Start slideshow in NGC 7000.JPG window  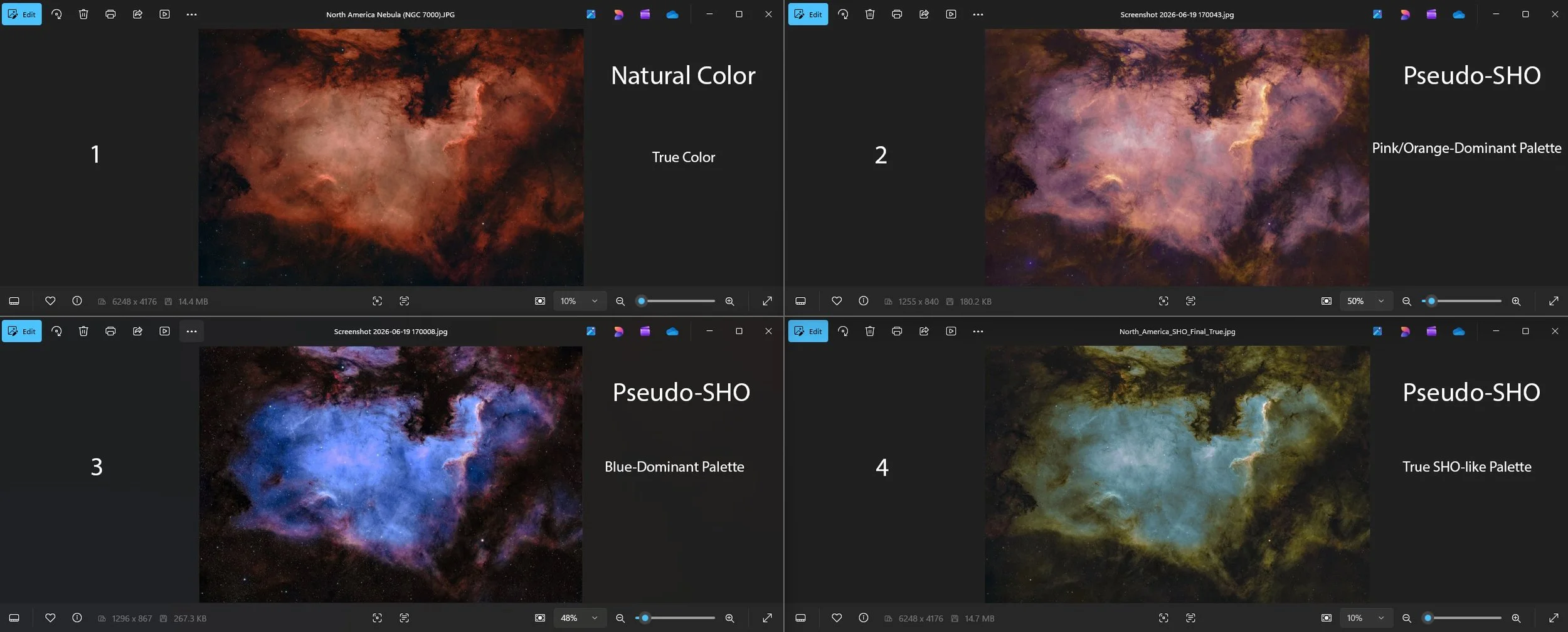point(164,14)
